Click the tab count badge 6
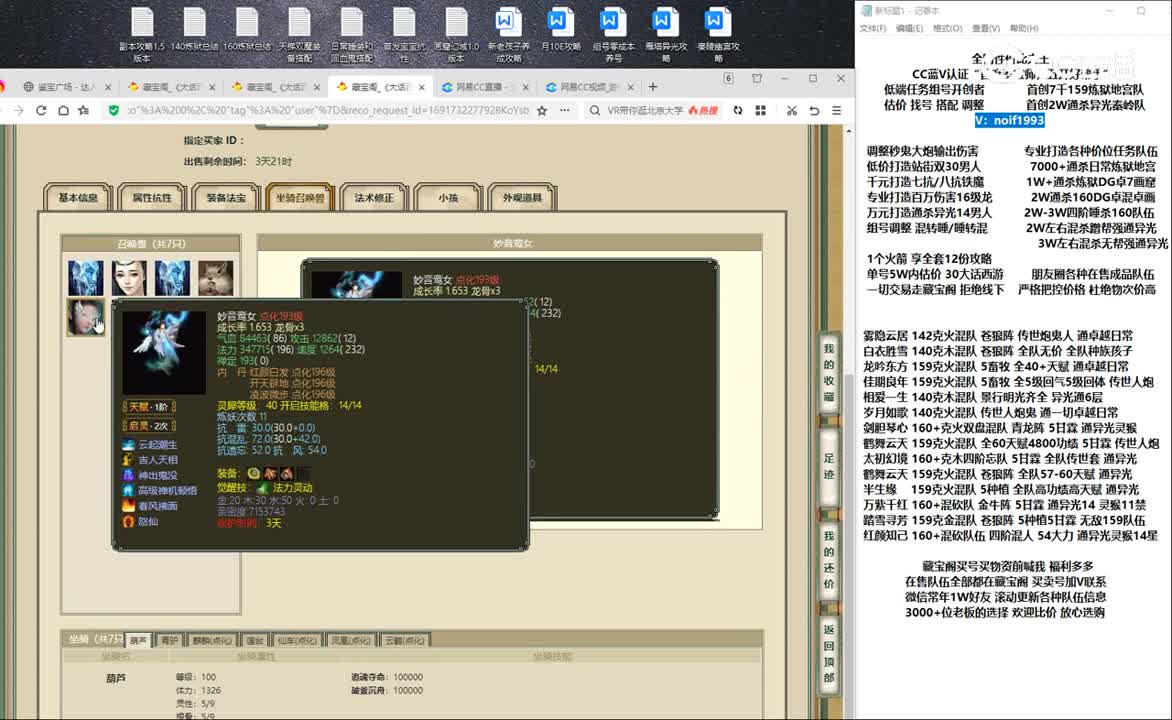This screenshot has width=1172, height=720. pyautogui.click(x=728, y=79)
